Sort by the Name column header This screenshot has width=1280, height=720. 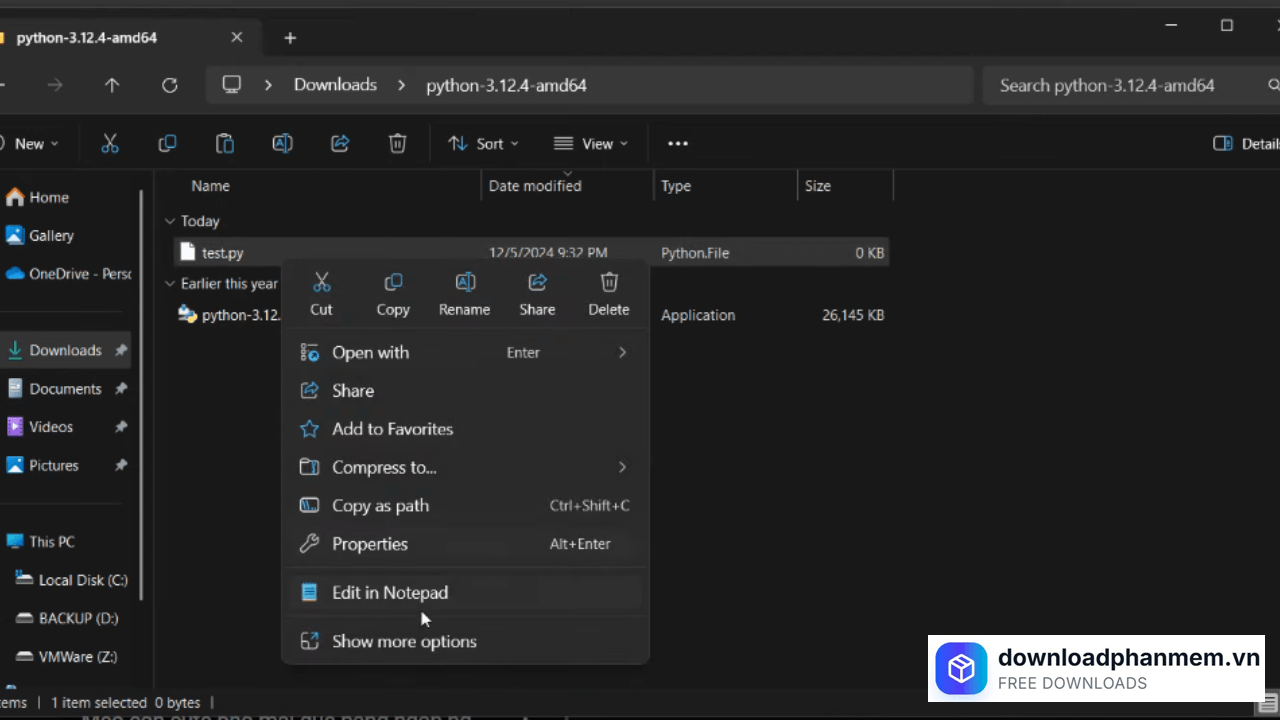(x=210, y=186)
